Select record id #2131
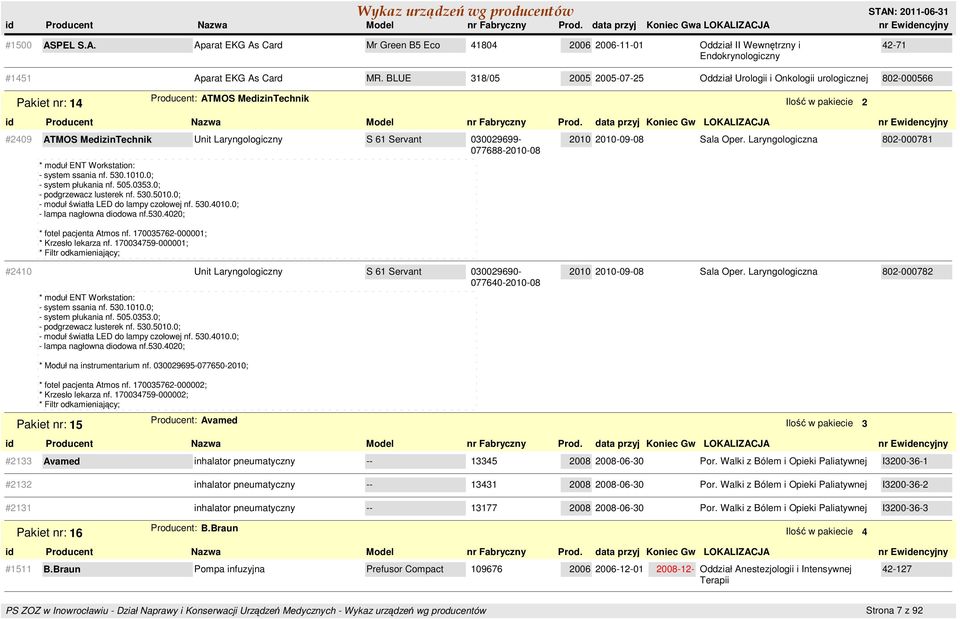The width and height of the screenshot is (960, 619). [18, 508]
